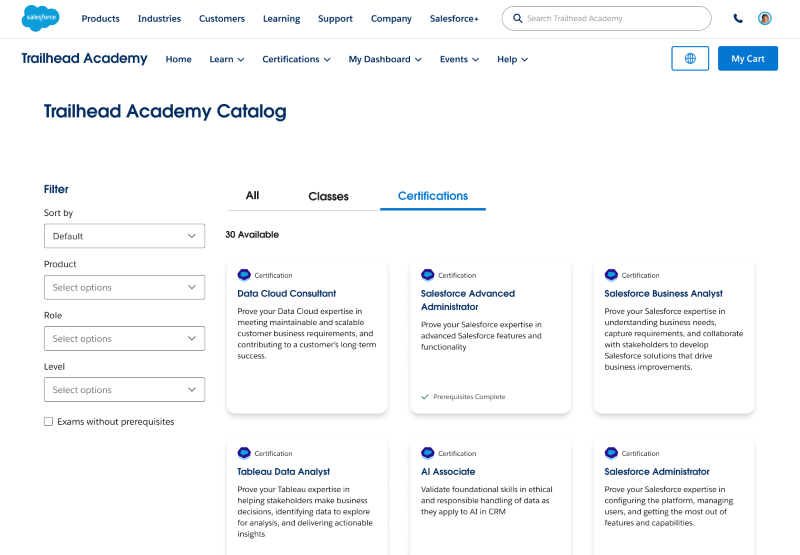This screenshot has height=555, width=800.
Task: Click the Data Cloud Consultant certification badge icon
Action: [x=244, y=275]
